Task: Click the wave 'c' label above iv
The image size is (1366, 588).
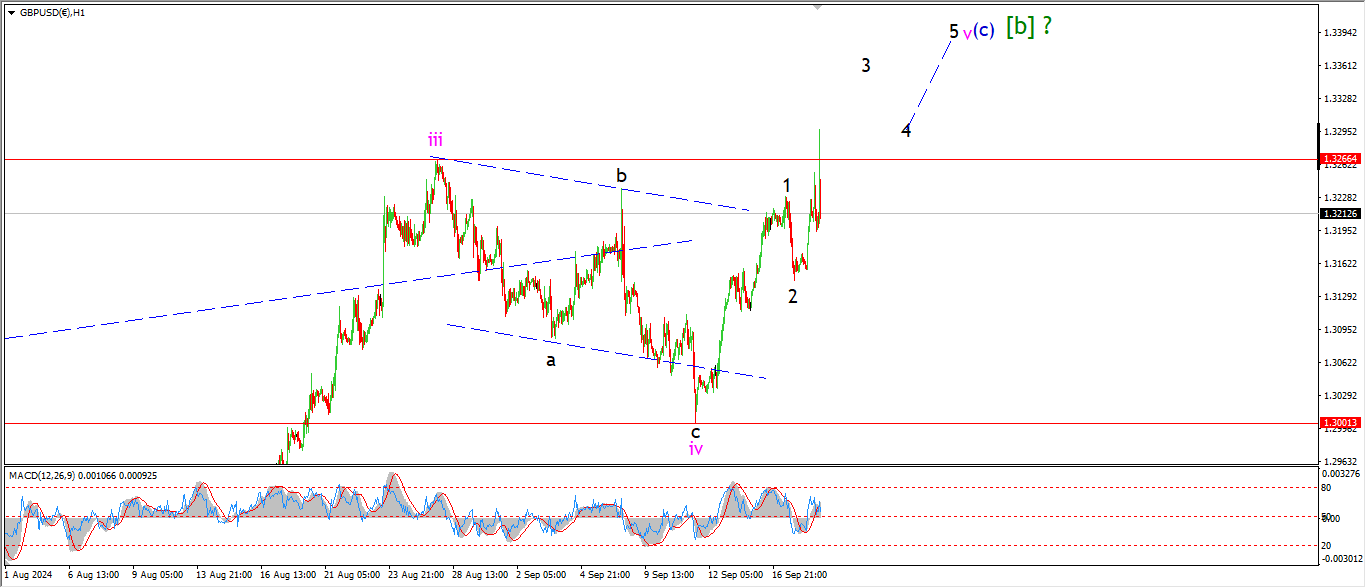Action: (x=695, y=431)
